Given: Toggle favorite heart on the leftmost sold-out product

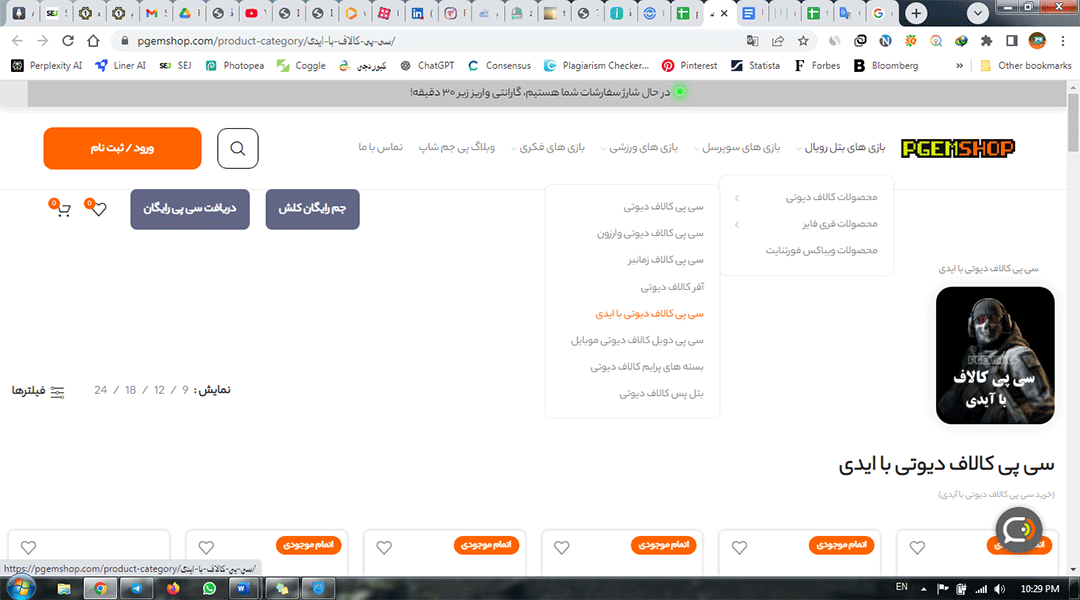Looking at the screenshot, I should pyautogui.click(x=205, y=547).
